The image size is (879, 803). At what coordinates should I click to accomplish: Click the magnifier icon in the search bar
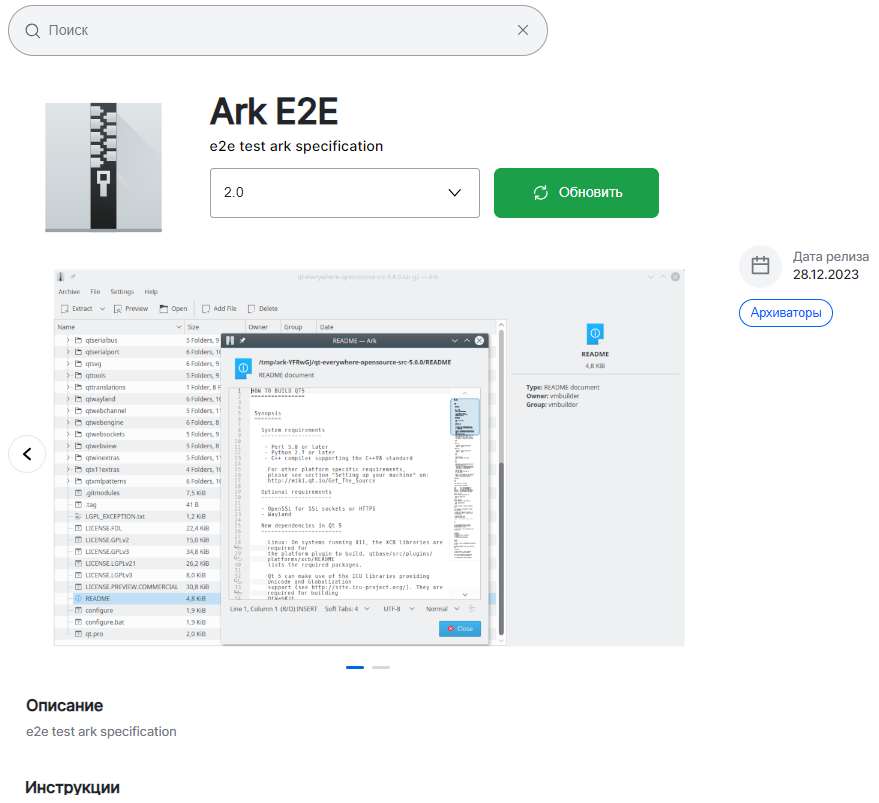[x=33, y=31]
